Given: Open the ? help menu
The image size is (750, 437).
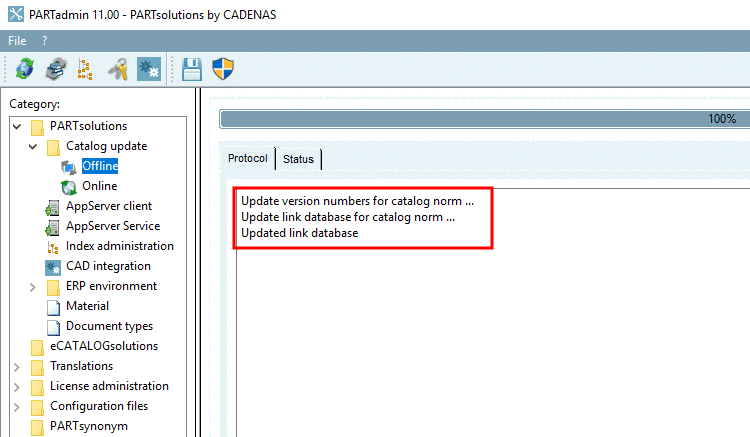Looking at the screenshot, I should pos(44,41).
